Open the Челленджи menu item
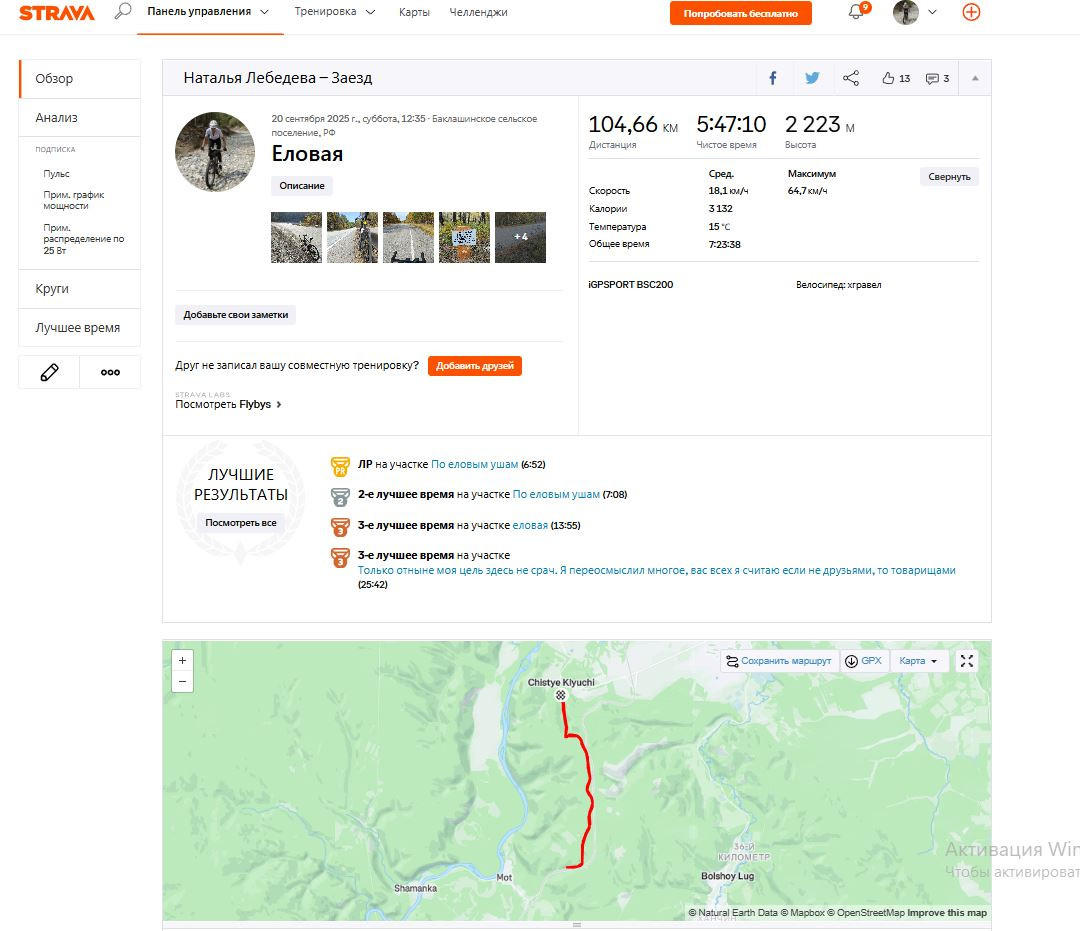The width and height of the screenshot is (1080, 931). (x=478, y=12)
